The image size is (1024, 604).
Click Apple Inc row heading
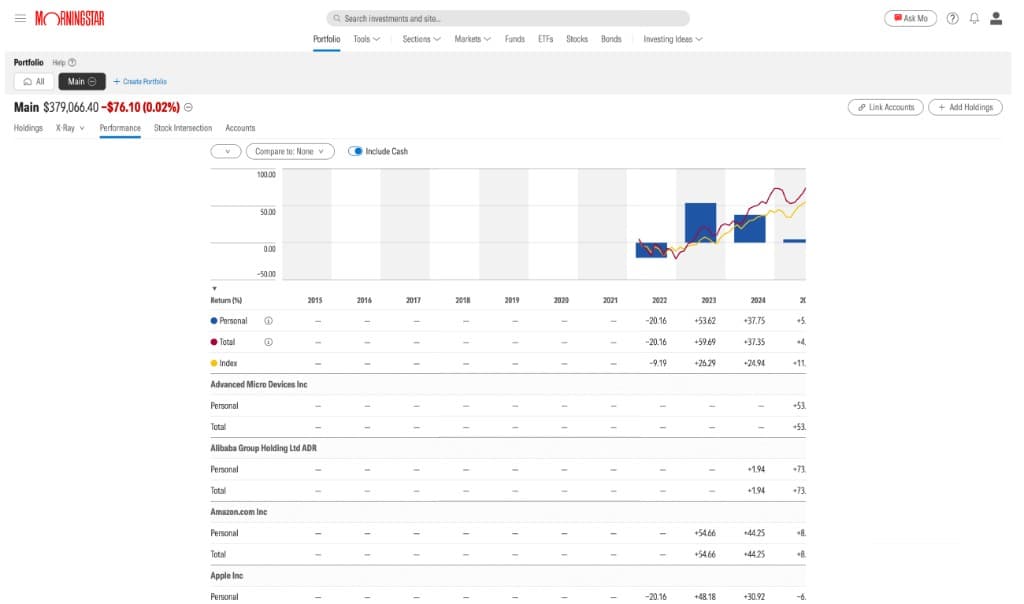[x=227, y=576]
